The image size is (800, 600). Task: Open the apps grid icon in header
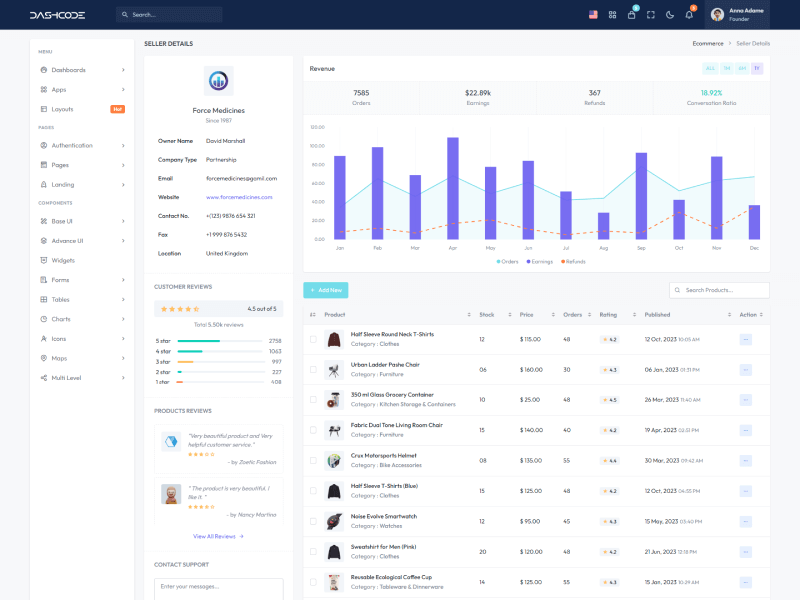tap(612, 14)
